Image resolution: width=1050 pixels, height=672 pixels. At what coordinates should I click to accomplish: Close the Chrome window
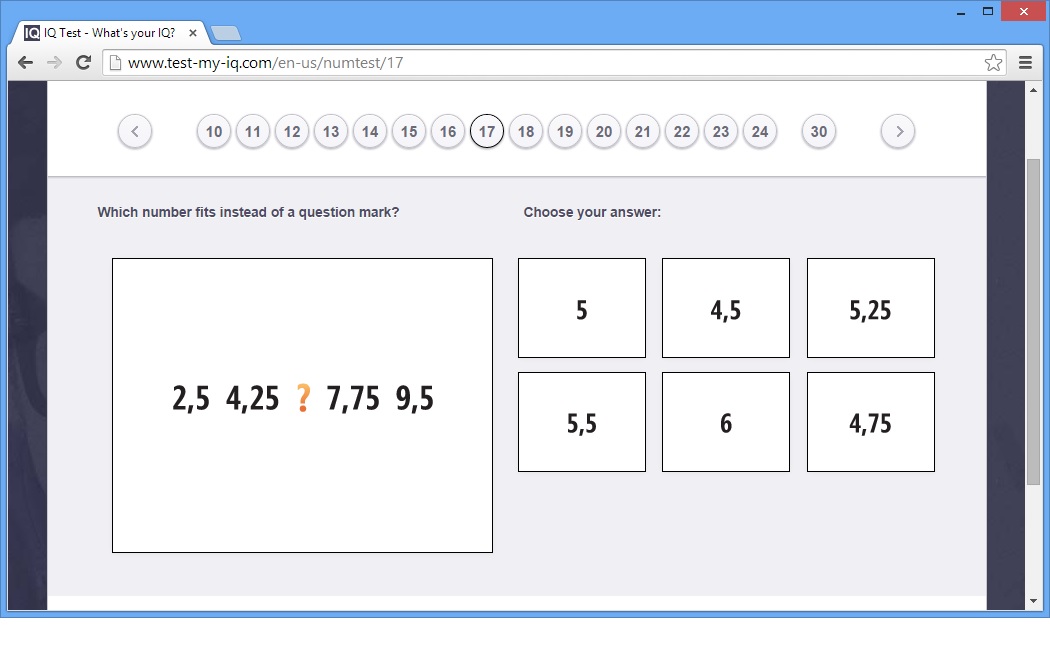click(1023, 11)
